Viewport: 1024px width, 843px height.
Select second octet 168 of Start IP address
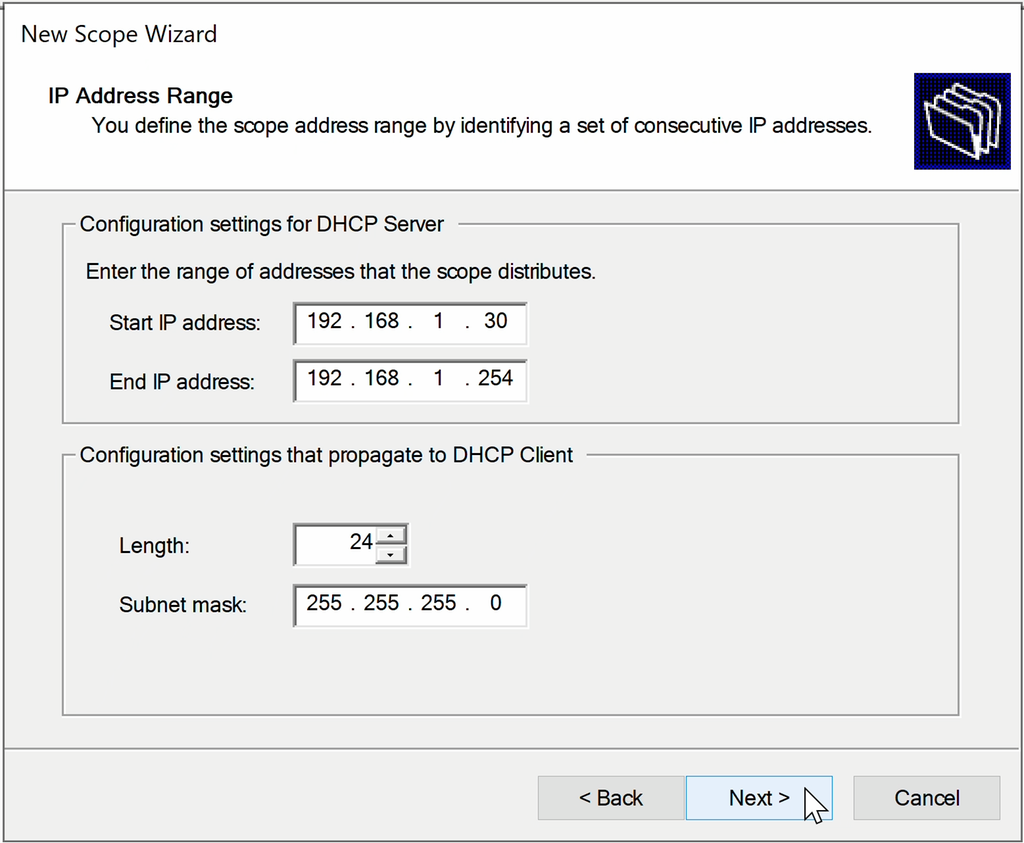click(x=381, y=321)
